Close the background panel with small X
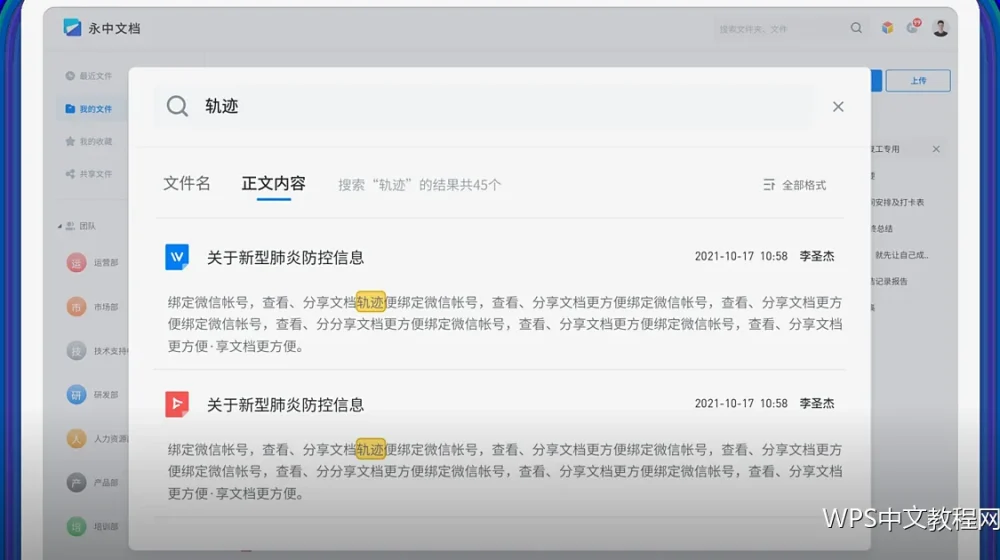This screenshot has width=1000, height=560. pyautogui.click(x=936, y=149)
